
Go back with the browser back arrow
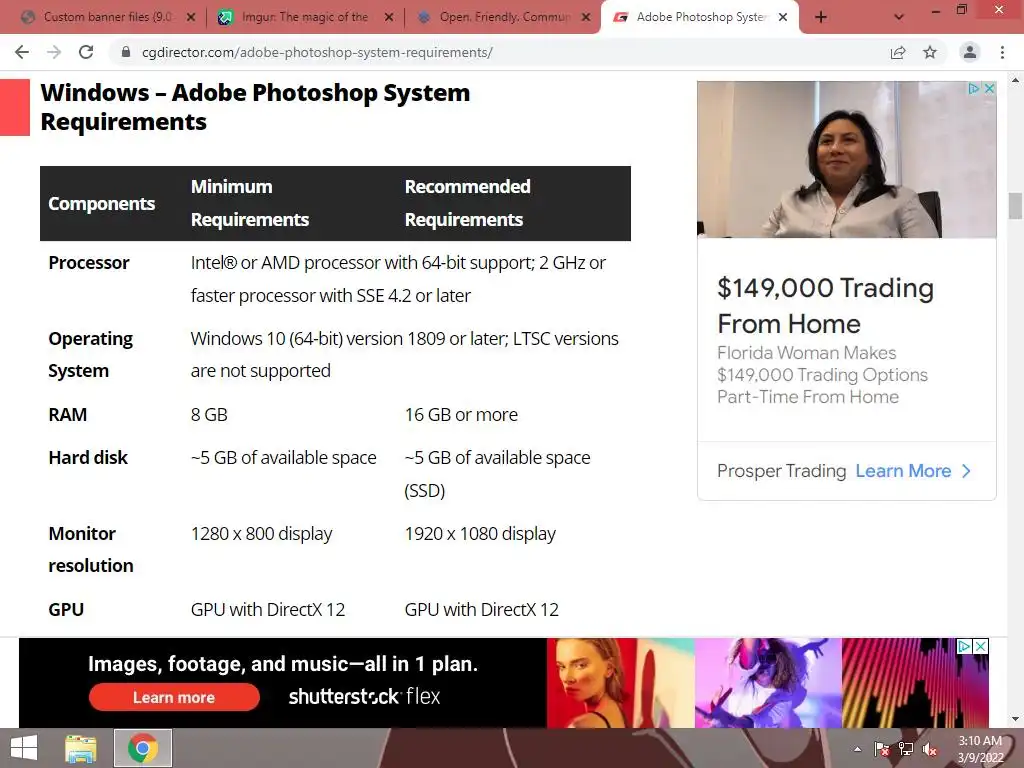(x=22, y=52)
